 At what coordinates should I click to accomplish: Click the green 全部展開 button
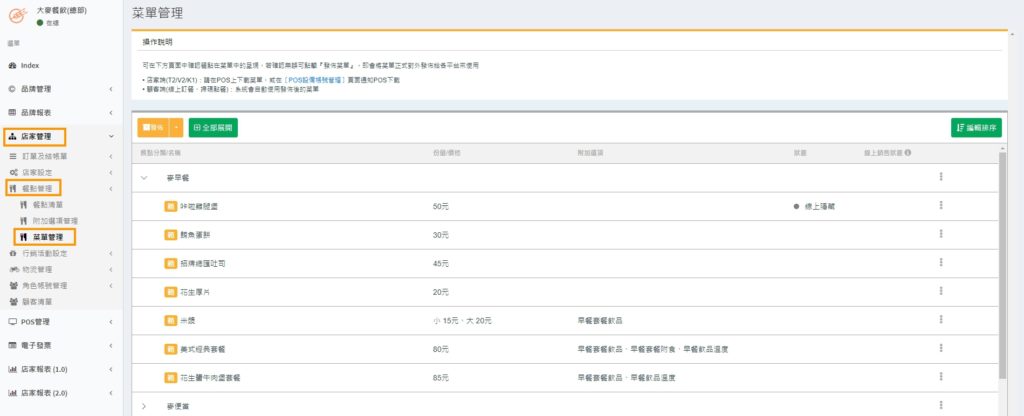(x=213, y=128)
